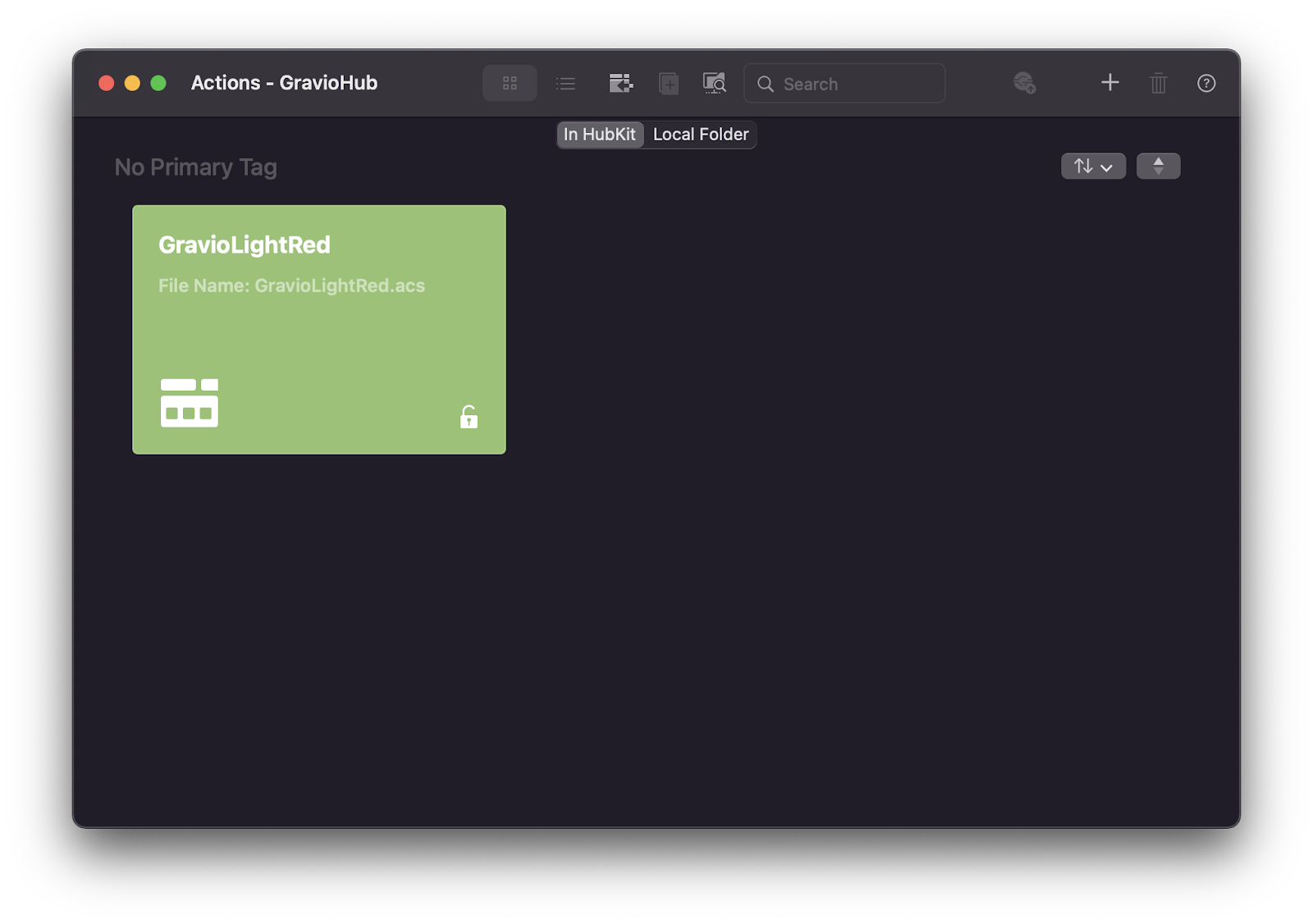Open the import action file tool
Screen dimensions: 1313x924
coord(621,82)
